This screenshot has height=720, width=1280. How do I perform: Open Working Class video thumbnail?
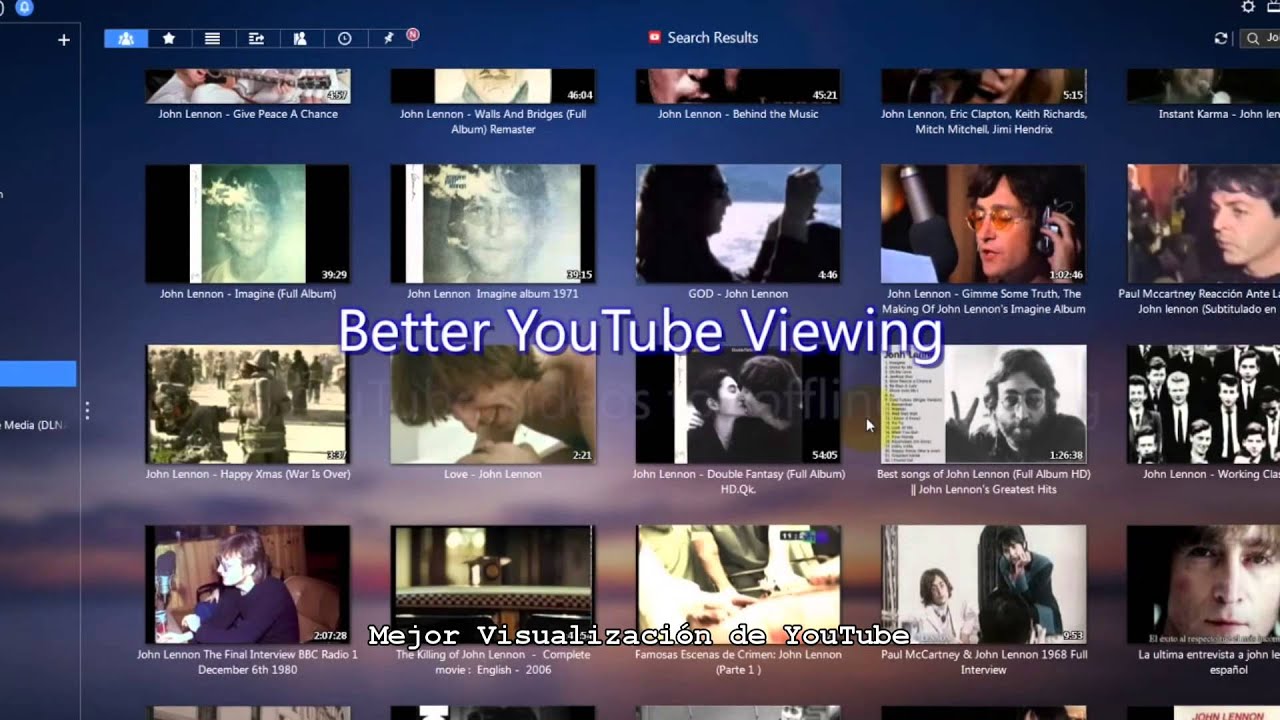1203,404
